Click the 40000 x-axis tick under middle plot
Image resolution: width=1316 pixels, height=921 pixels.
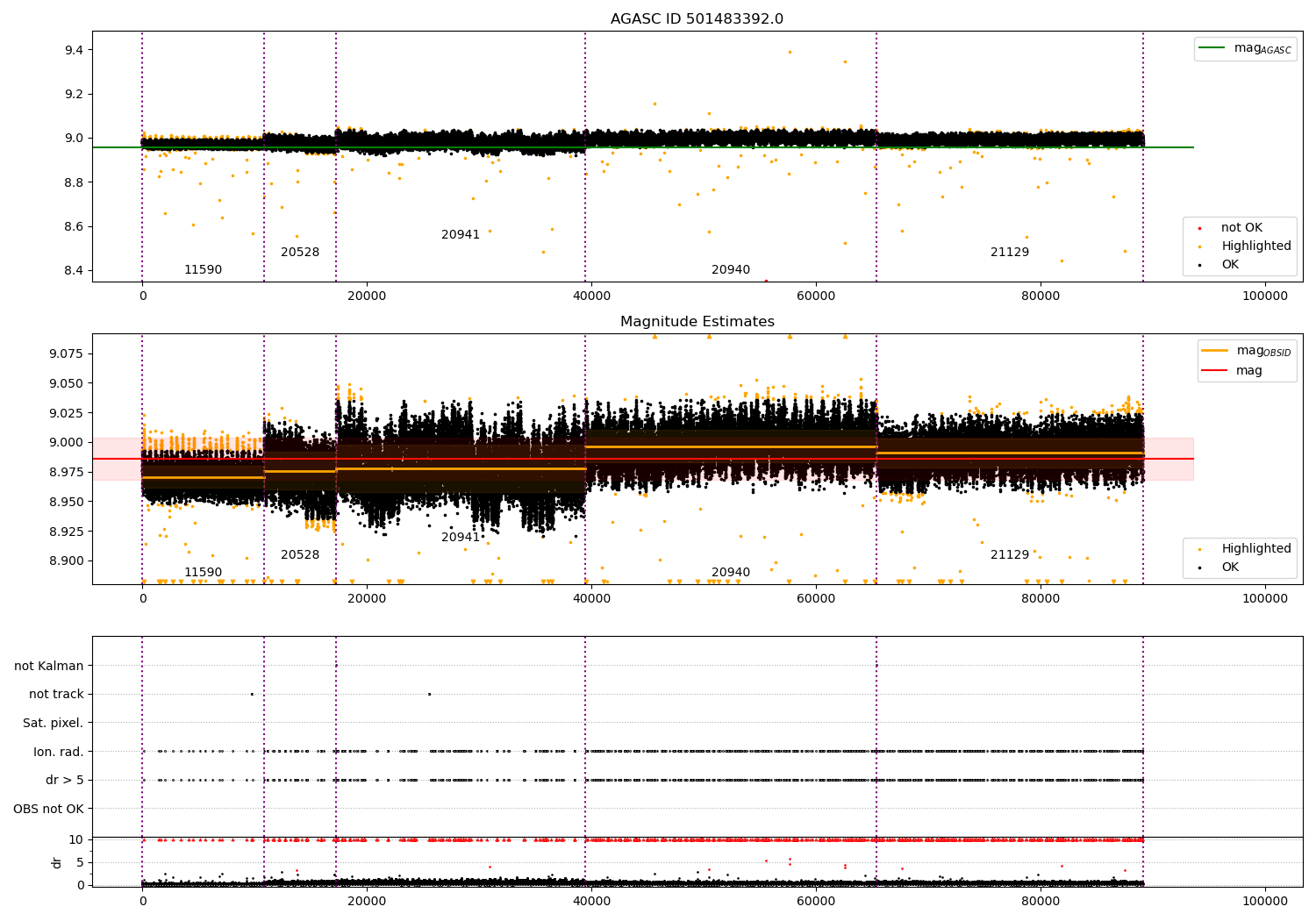591,599
